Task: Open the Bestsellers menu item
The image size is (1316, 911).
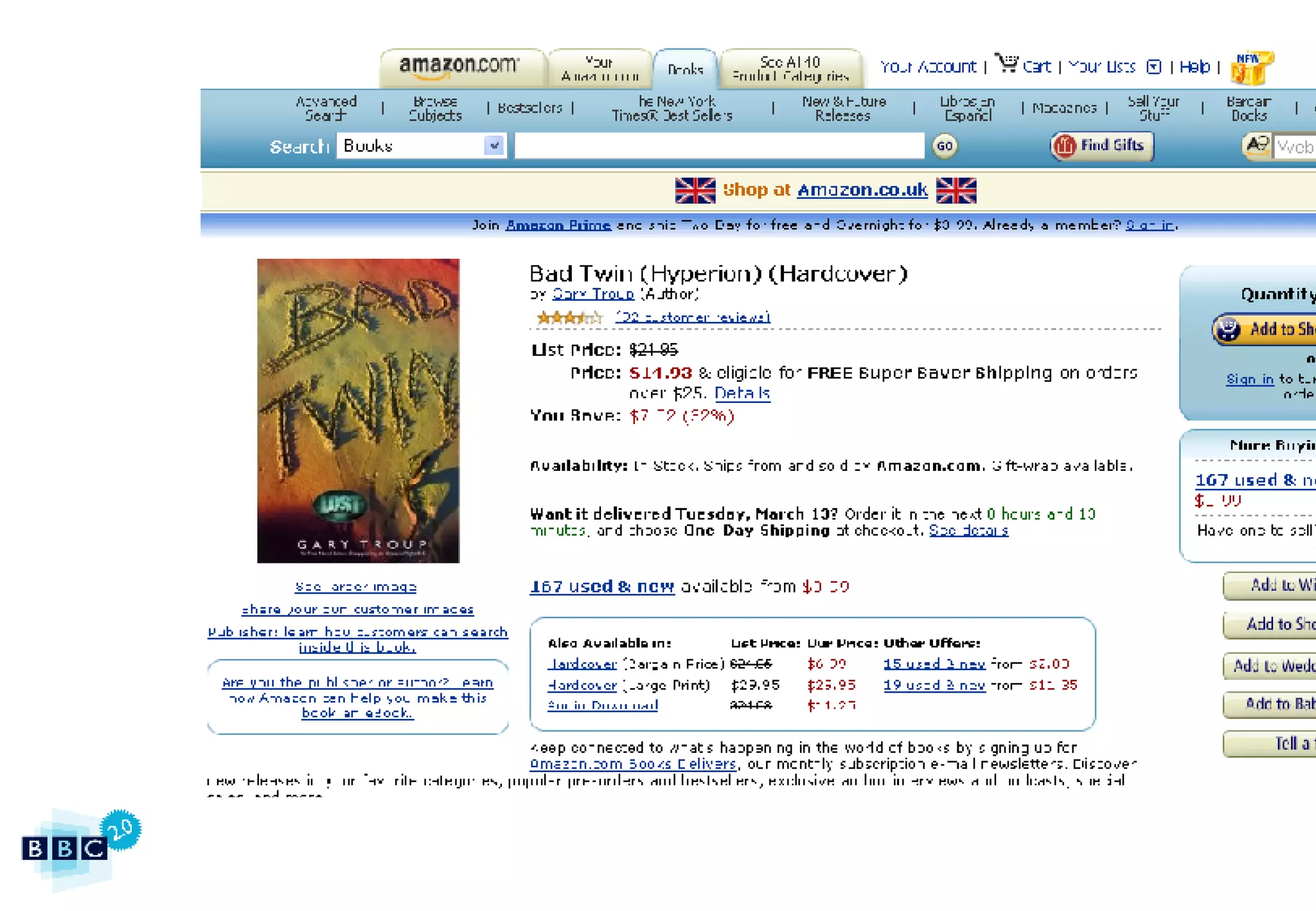Action: tap(529, 108)
